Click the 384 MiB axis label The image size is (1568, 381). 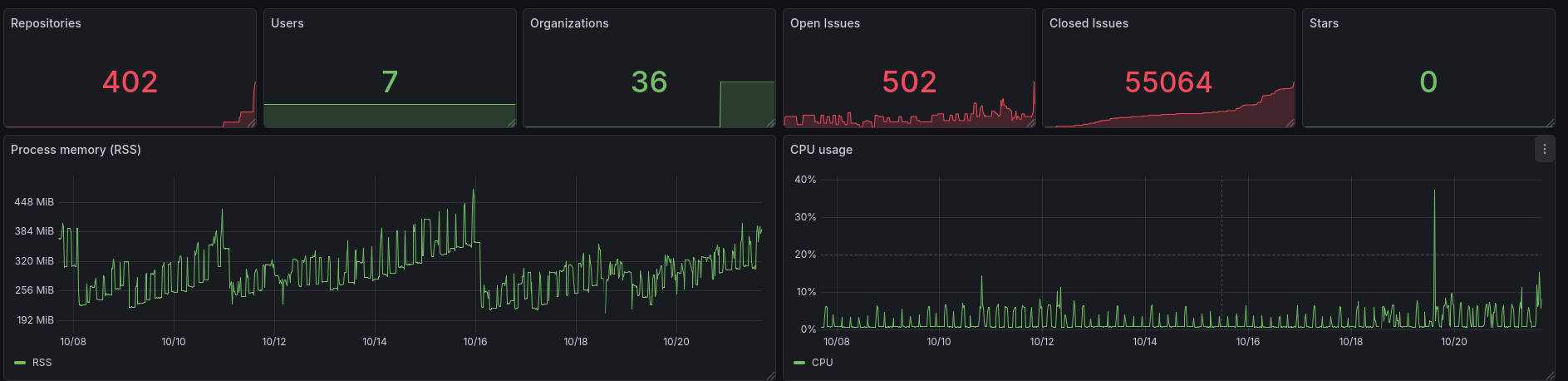click(x=34, y=231)
